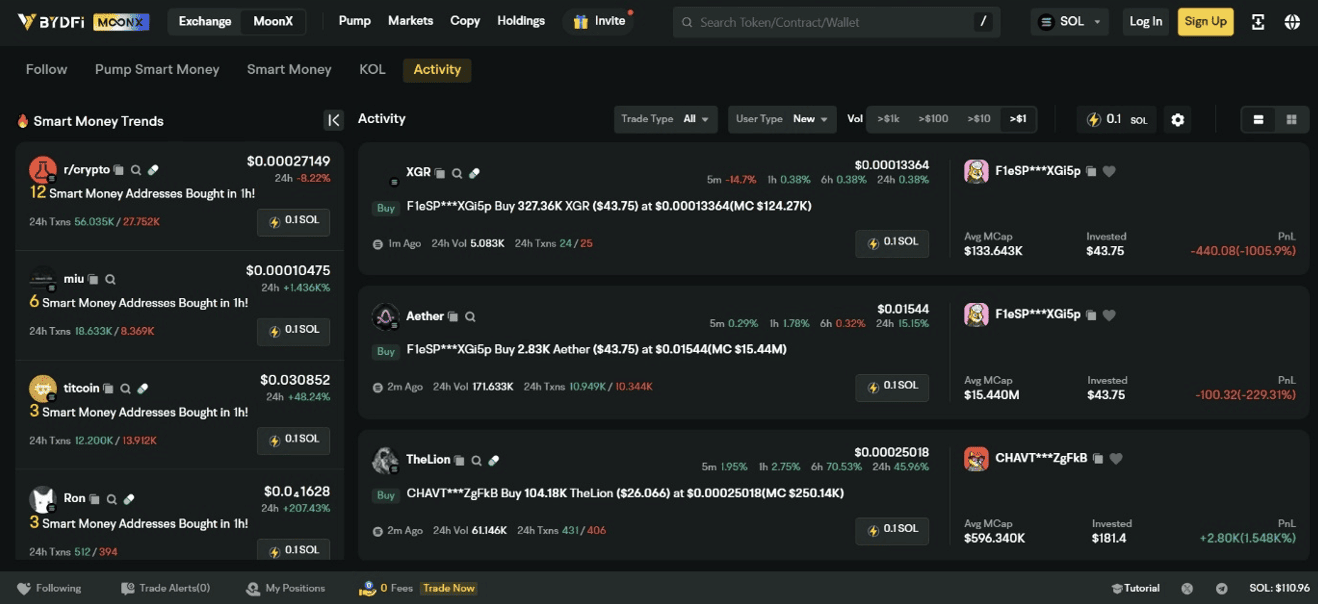Viewport: 1318px width, 604px height.
Task: Open the language globe icon
Action: point(1292,22)
